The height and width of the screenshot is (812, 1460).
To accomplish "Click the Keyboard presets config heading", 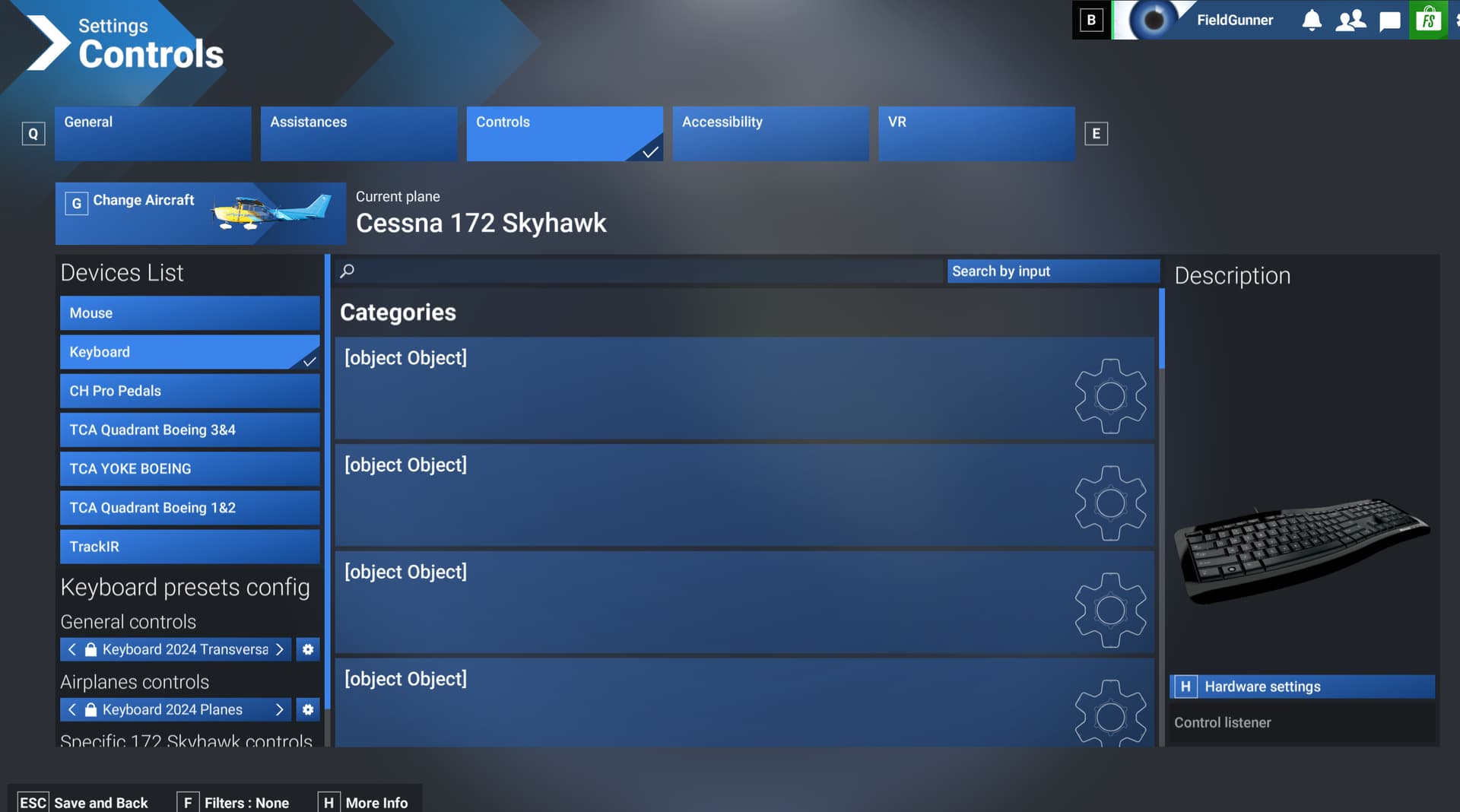I will 186,588.
